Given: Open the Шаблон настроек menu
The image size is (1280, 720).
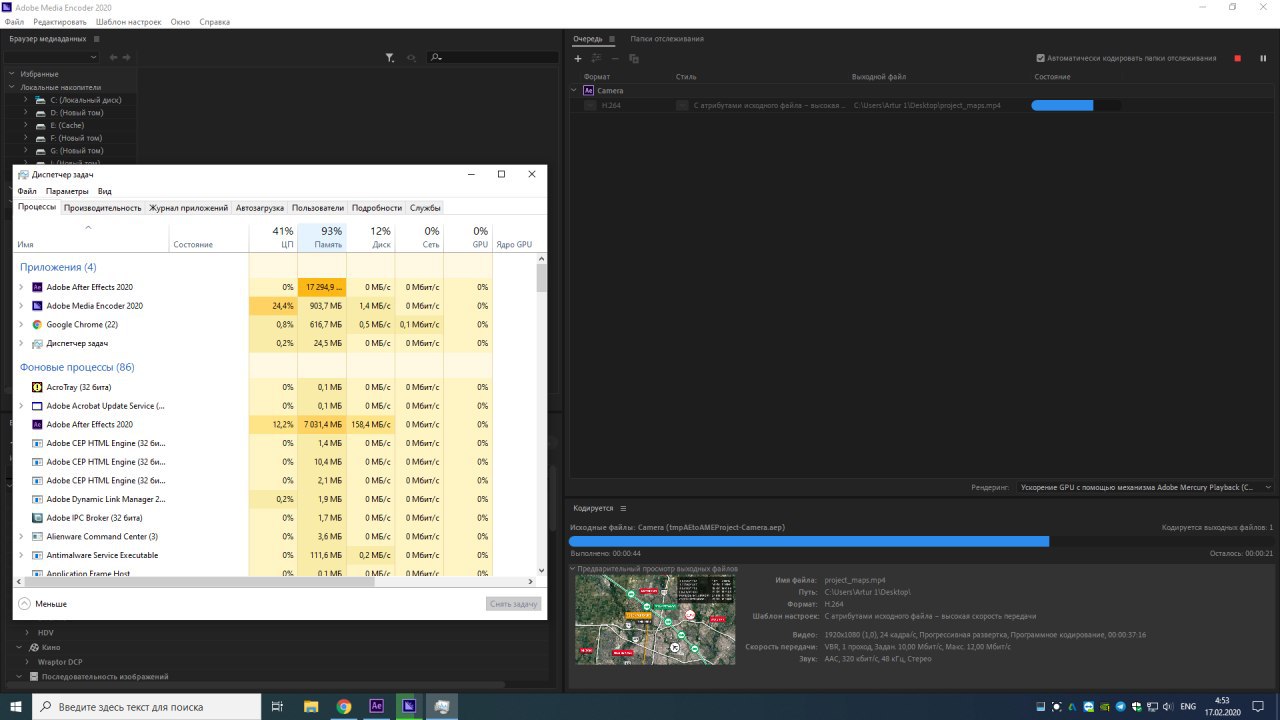Looking at the screenshot, I should tap(129, 22).
